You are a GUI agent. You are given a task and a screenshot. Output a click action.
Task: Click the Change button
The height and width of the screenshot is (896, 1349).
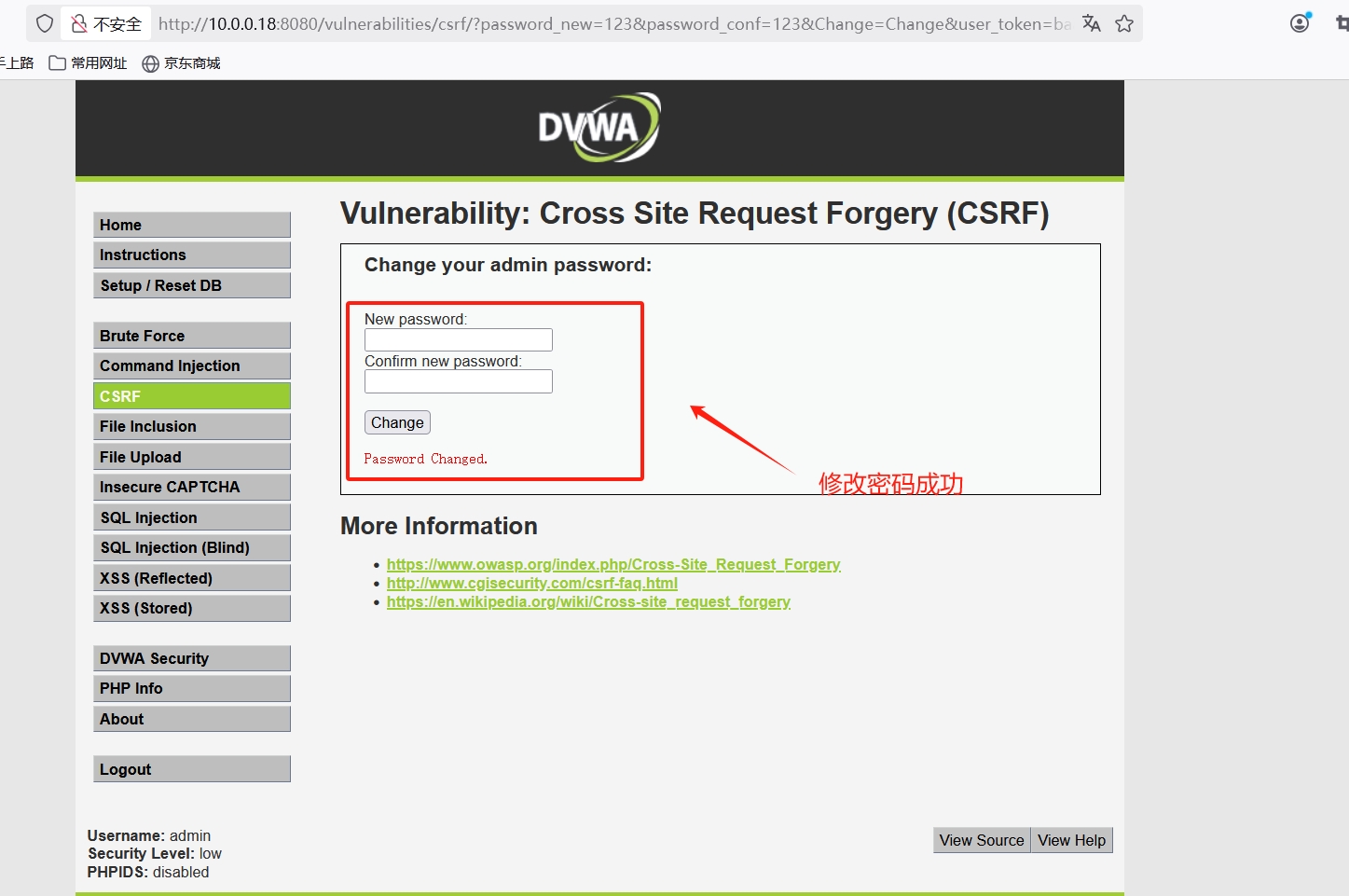397,422
